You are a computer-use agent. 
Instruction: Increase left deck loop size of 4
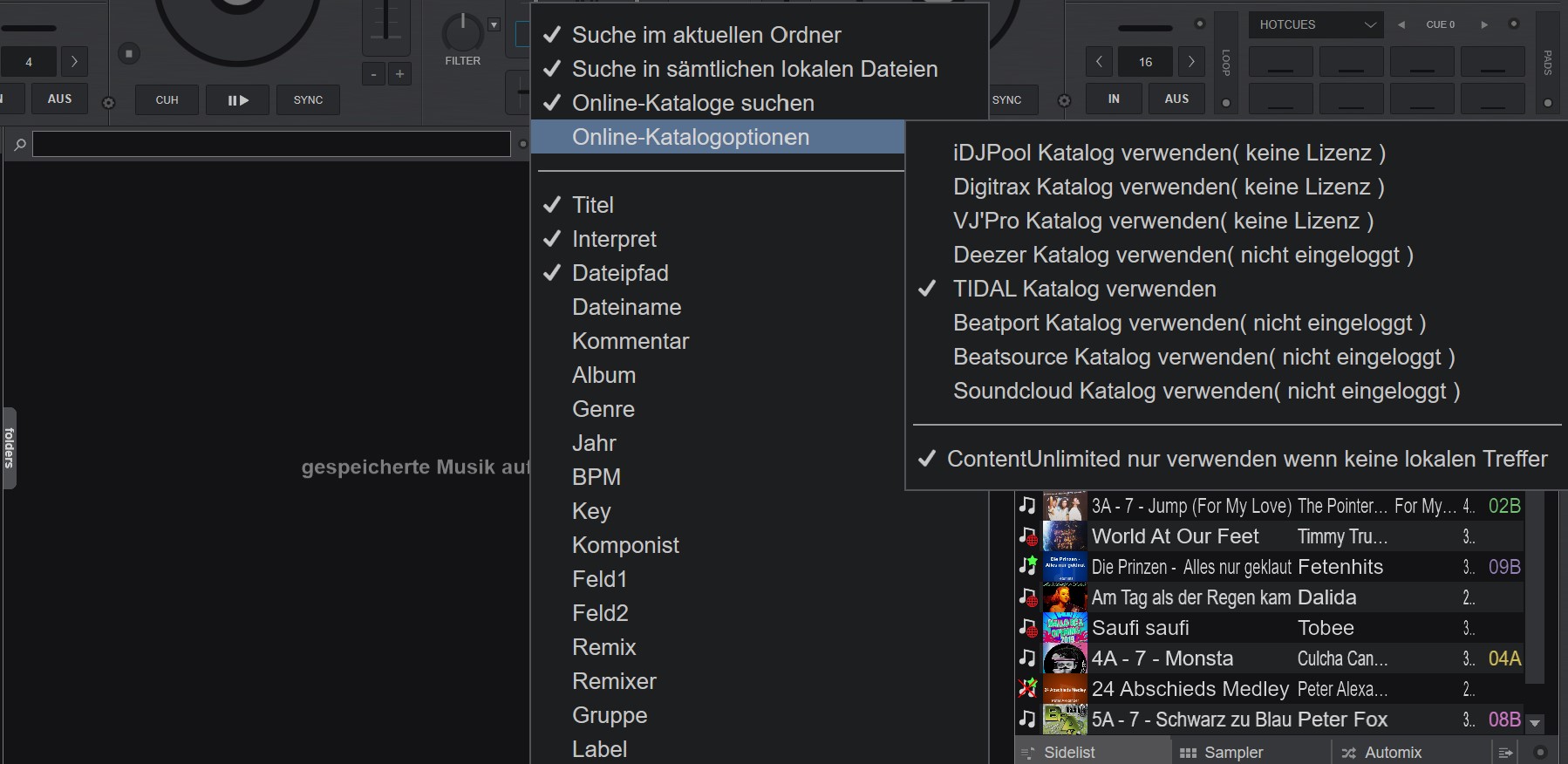pos(74,61)
